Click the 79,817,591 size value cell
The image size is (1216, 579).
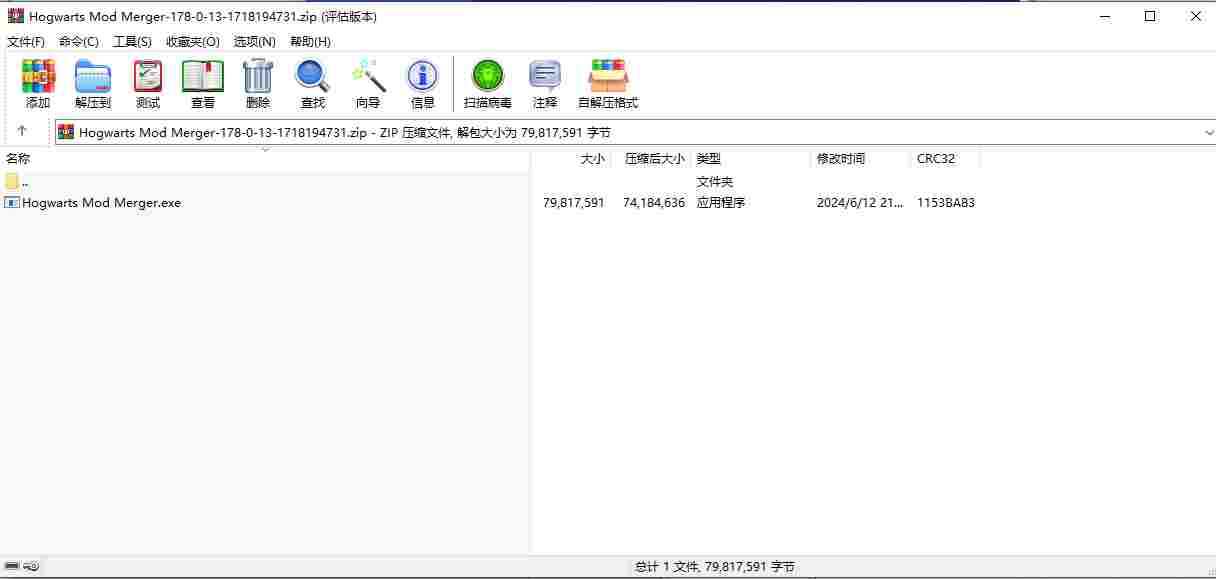point(574,202)
